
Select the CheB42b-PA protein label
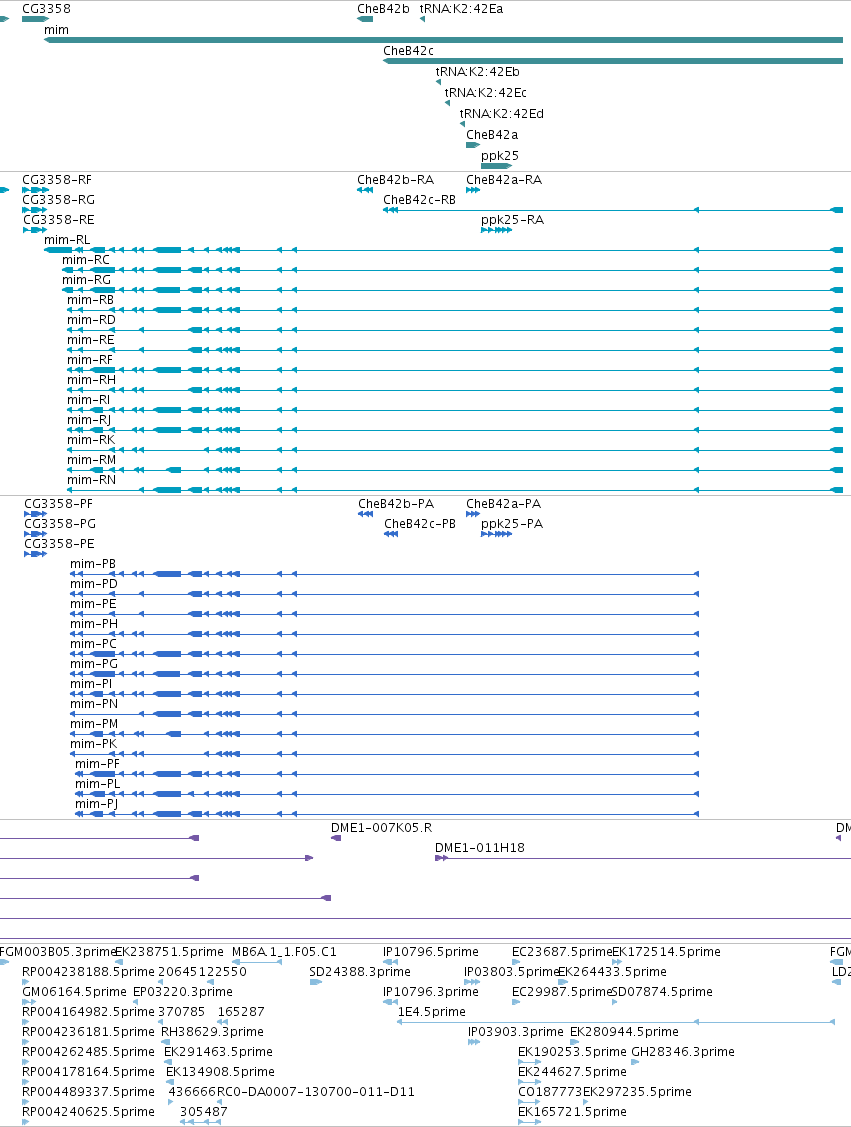click(396, 504)
